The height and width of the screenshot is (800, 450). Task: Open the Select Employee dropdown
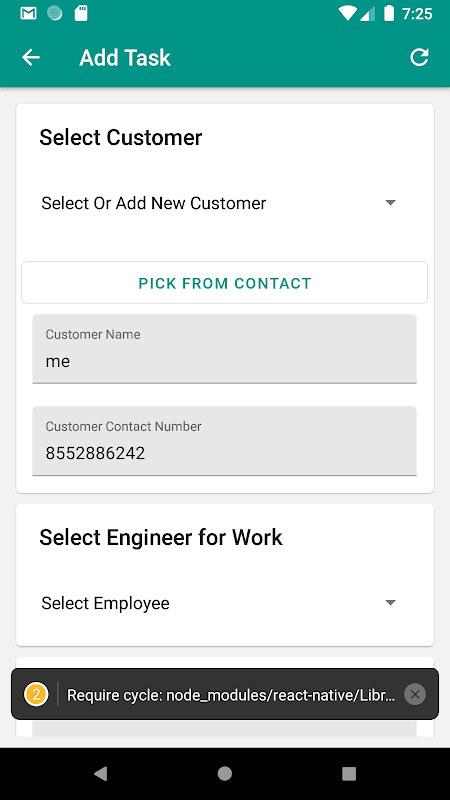tap(225, 603)
